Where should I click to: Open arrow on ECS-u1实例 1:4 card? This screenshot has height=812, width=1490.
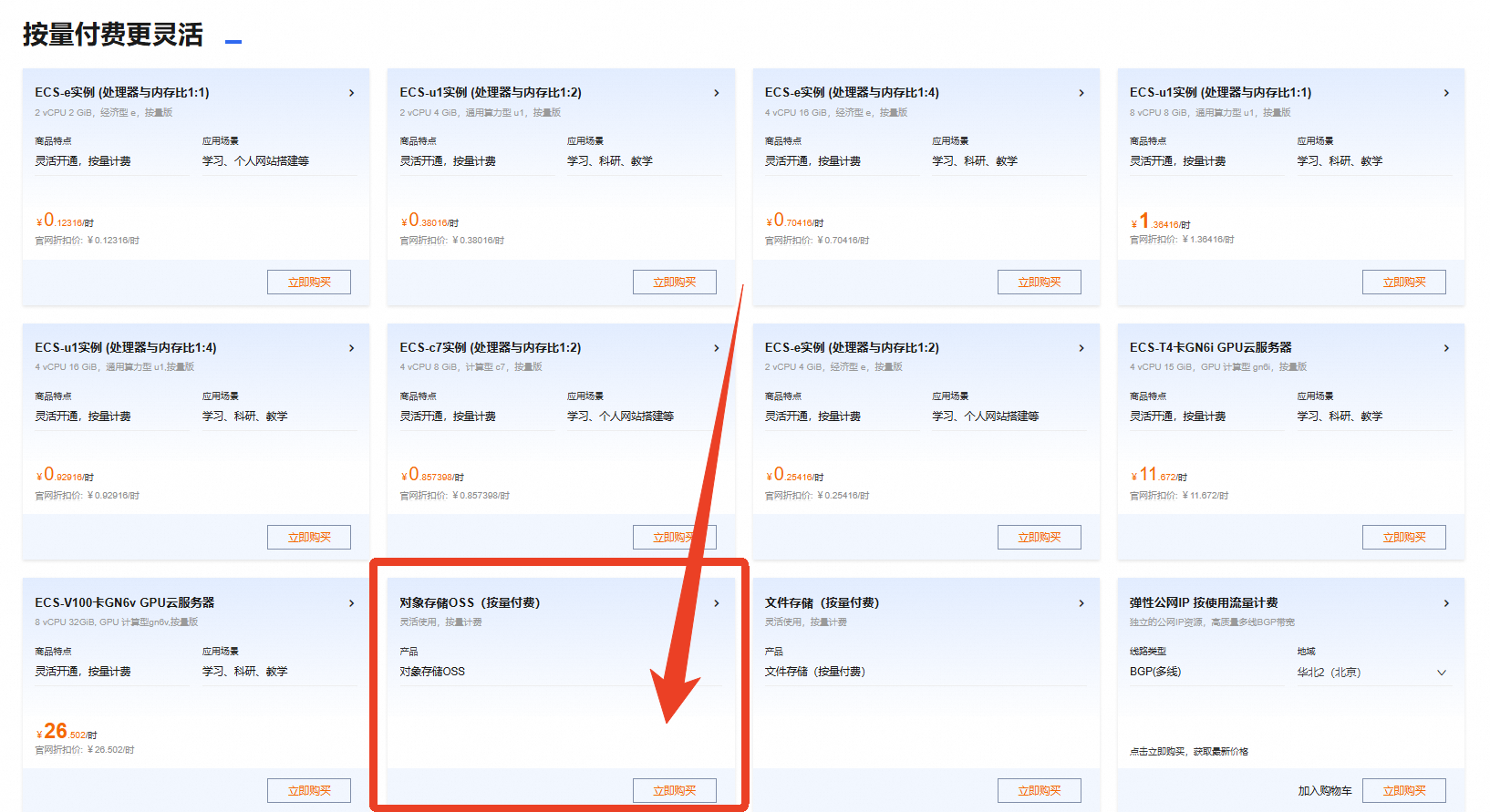click(x=351, y=348)
